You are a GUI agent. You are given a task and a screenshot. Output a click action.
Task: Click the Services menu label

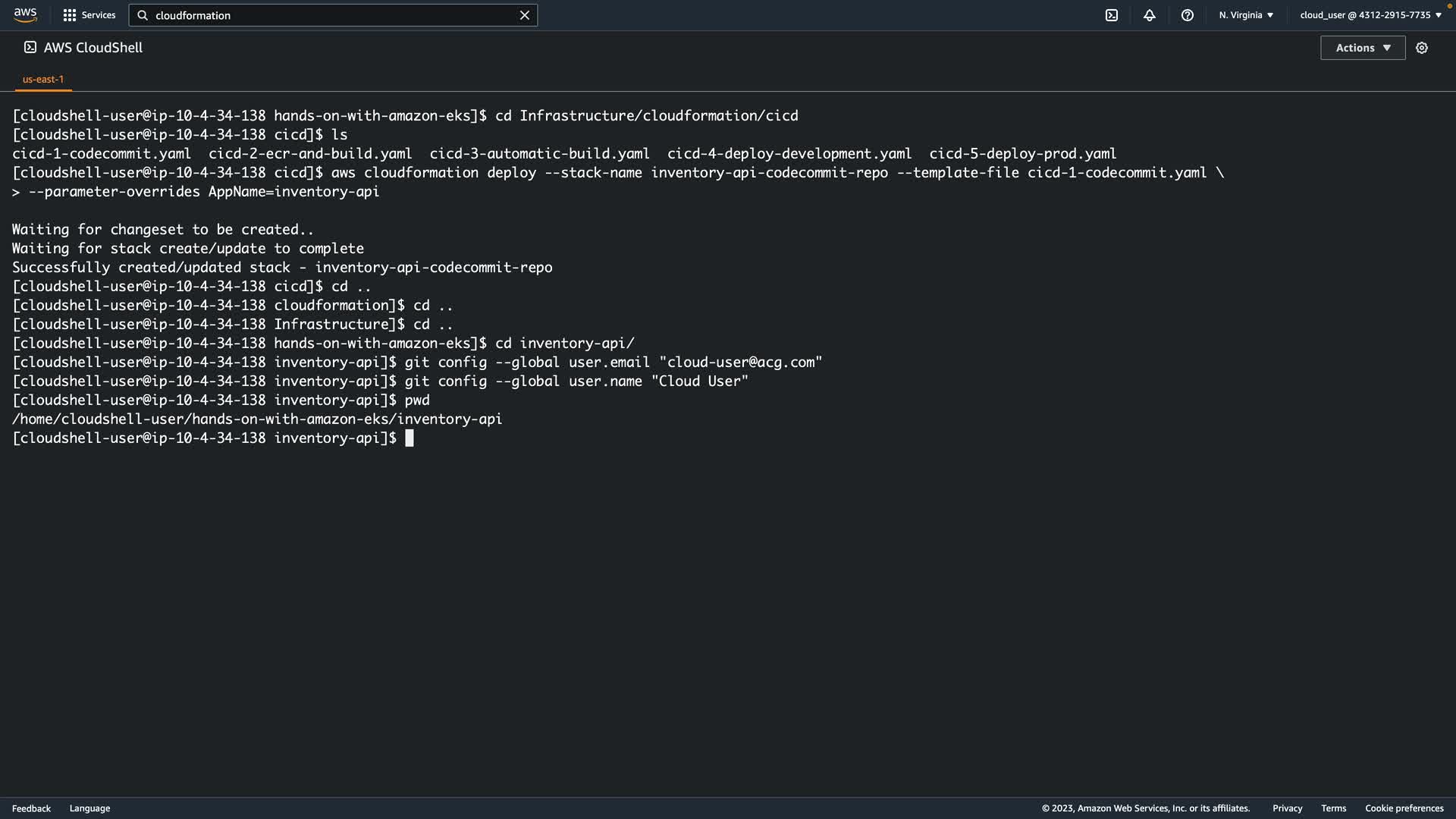click(99, 15)
